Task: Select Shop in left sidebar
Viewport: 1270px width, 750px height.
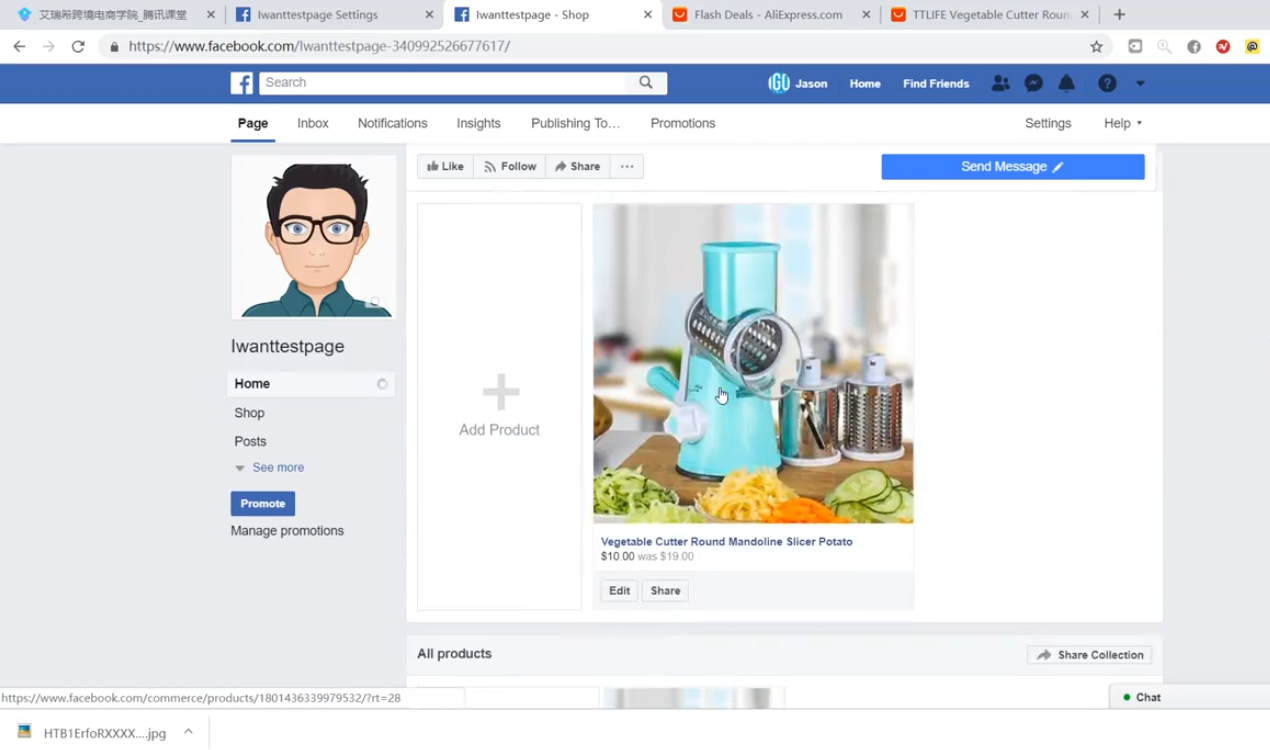Action: point(250,413)
